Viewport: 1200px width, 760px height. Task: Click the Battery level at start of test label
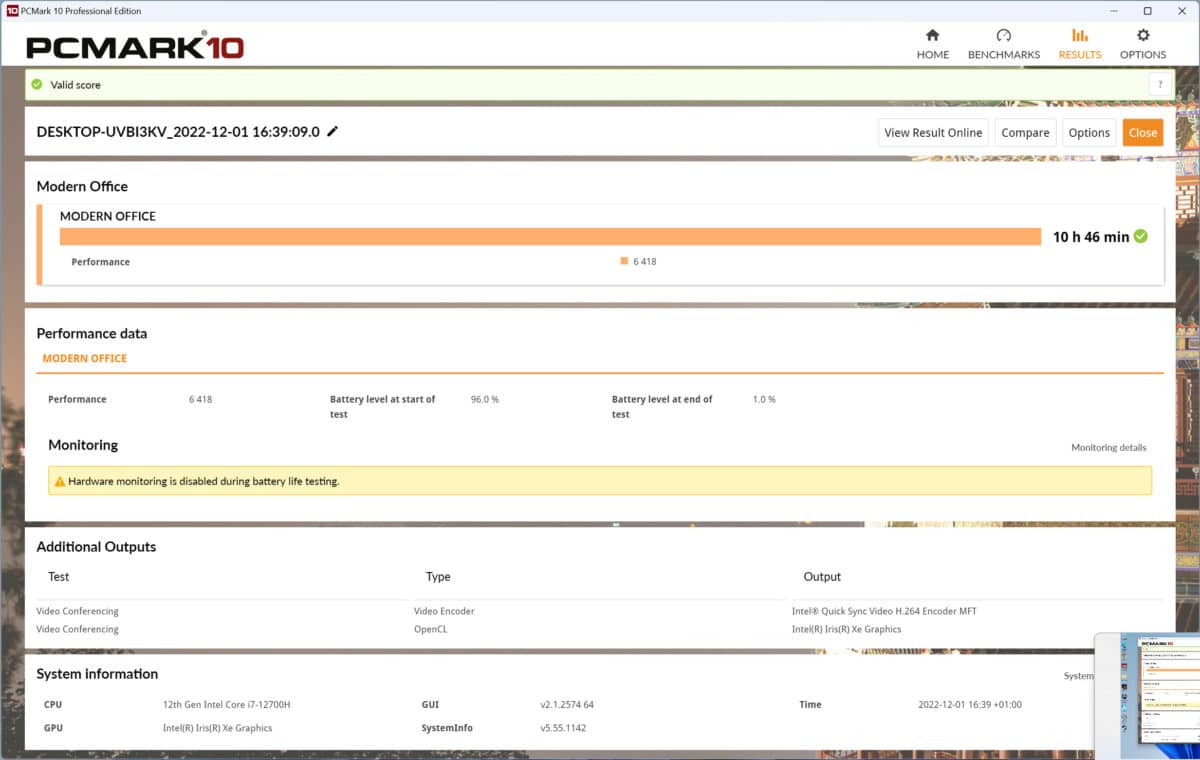[x=383, y=406]
